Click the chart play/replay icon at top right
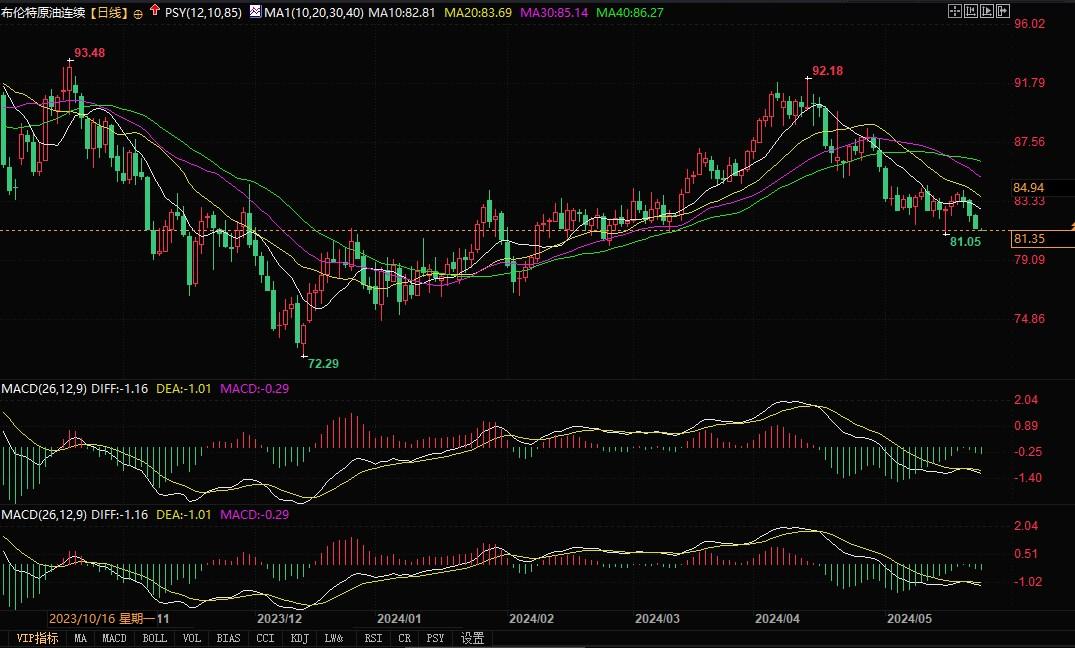 coord(987,10)
